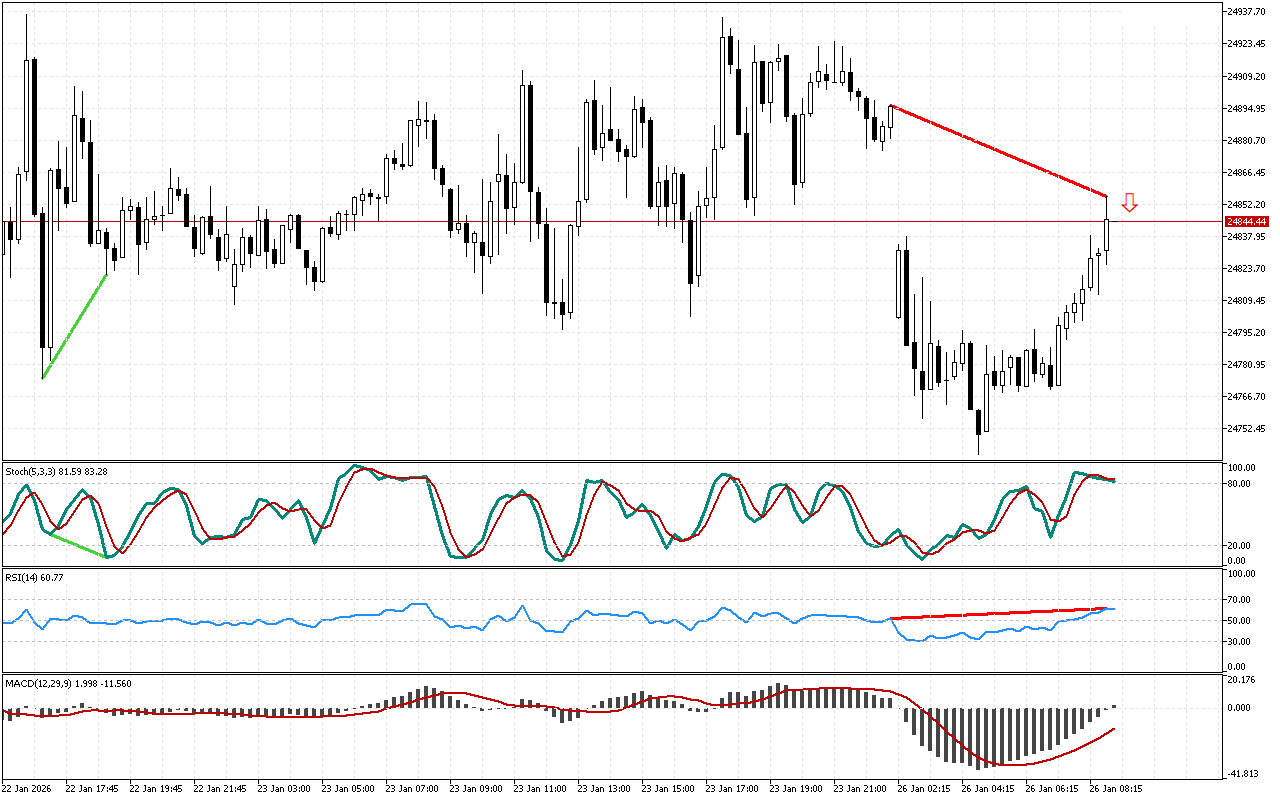
Task: Select the red divergence line in RSI panel
Action: point(1000,613)
